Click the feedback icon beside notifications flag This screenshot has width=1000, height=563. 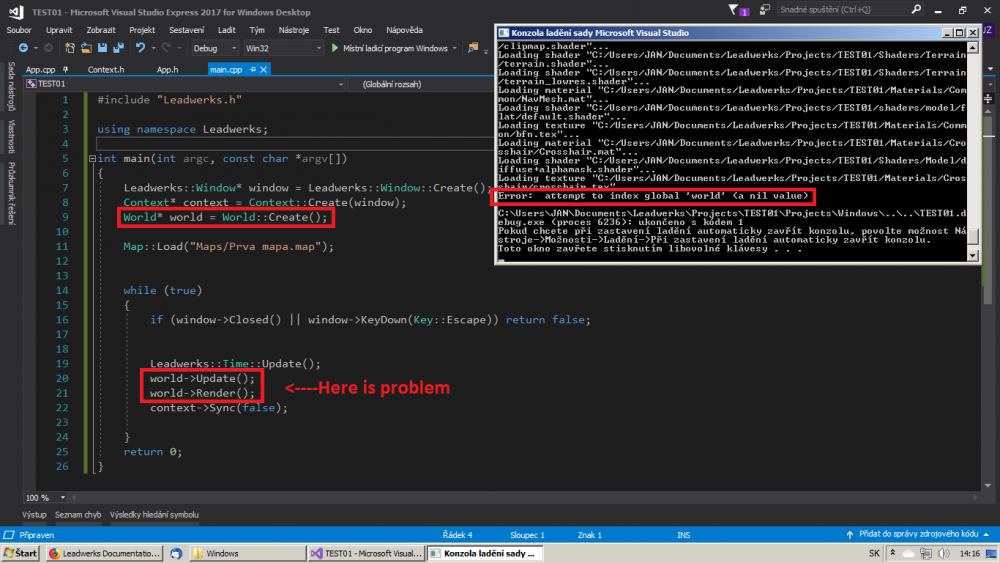coord(767,11)
